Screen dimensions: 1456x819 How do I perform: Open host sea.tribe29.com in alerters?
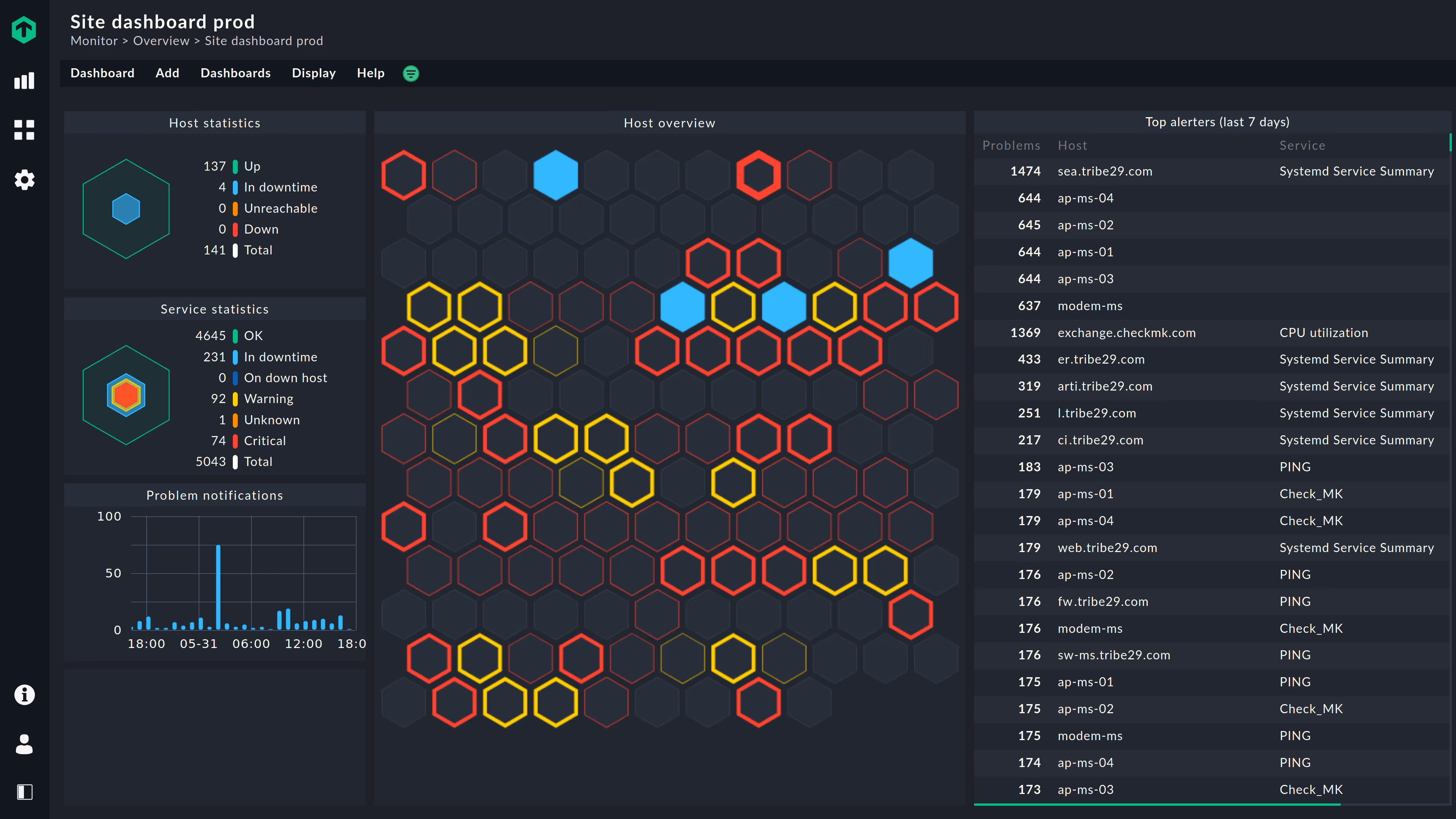tap(1105, 171)
